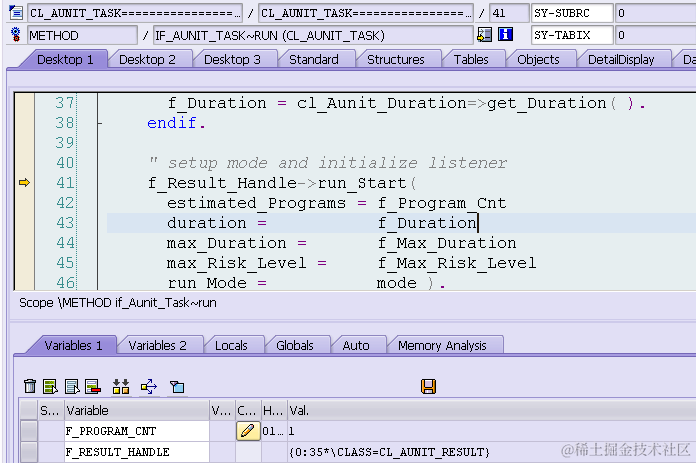Click line number 37 in the gutter
The image size is (696, 463).
(64, 103)
